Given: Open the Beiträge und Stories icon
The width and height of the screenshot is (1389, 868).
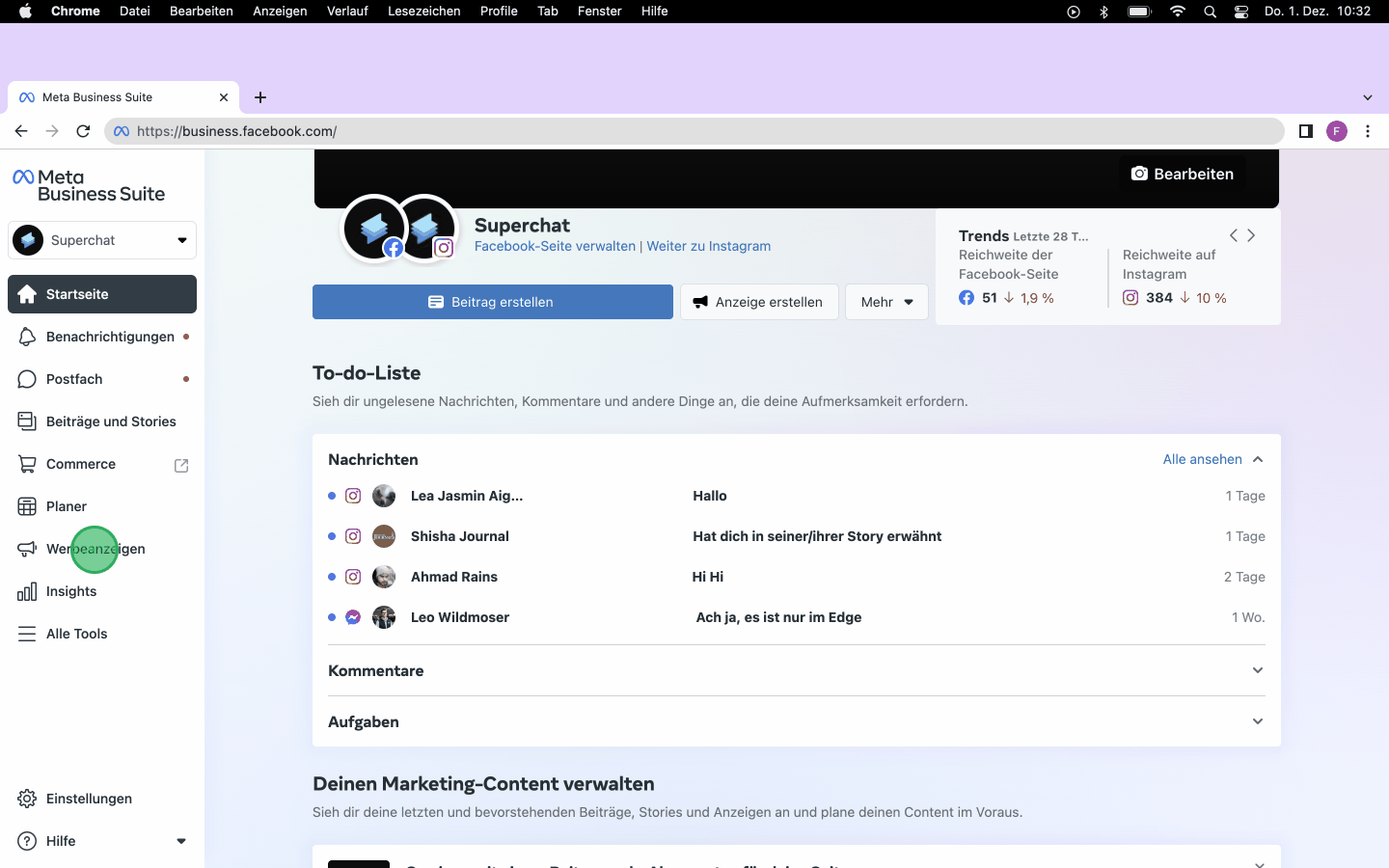Looking at the screenshot, I should tap(27, 421).
